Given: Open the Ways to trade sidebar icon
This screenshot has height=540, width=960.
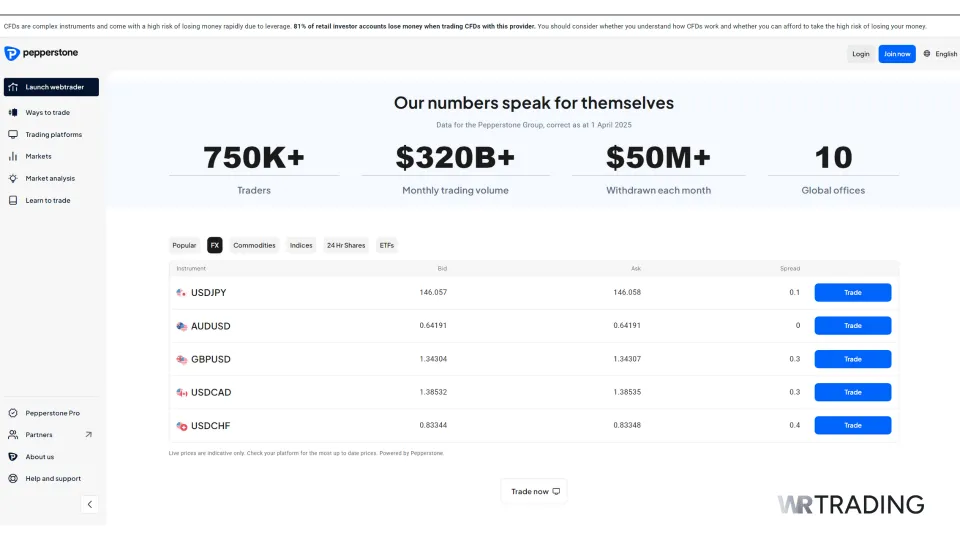Looking at the screenshot, I should (13, 112).
